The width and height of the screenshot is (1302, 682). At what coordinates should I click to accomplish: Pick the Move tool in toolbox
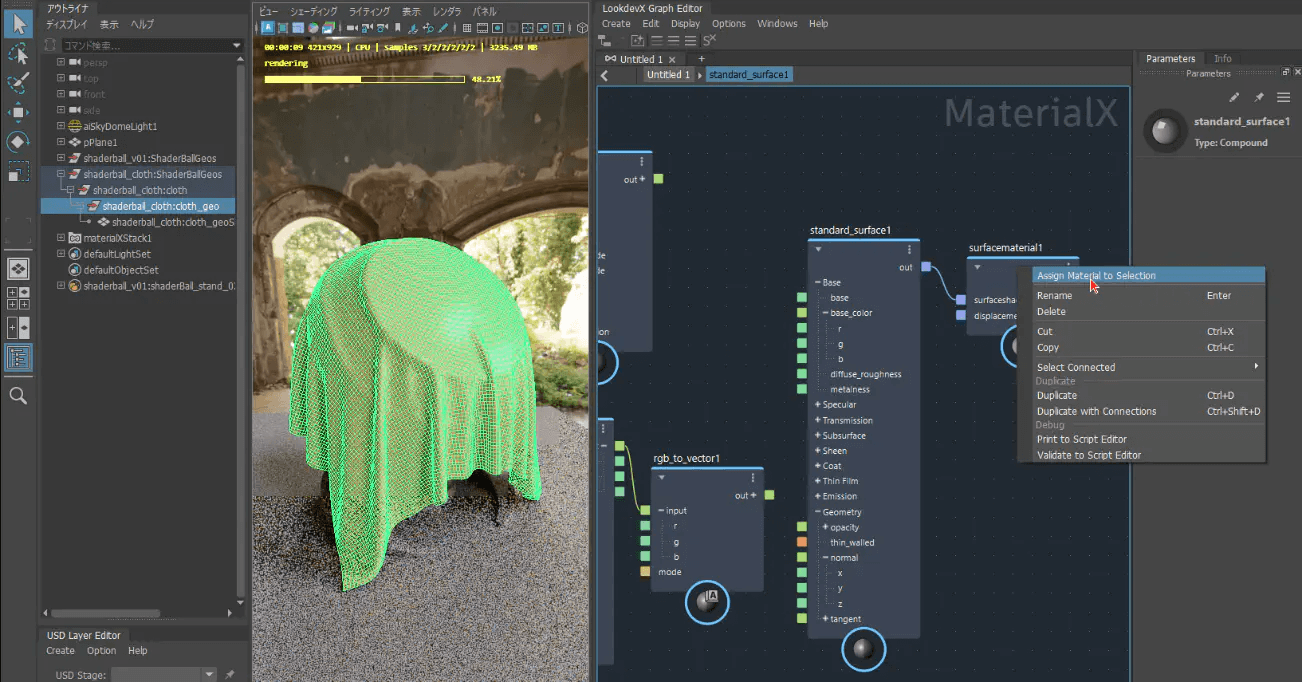(19, 112)
